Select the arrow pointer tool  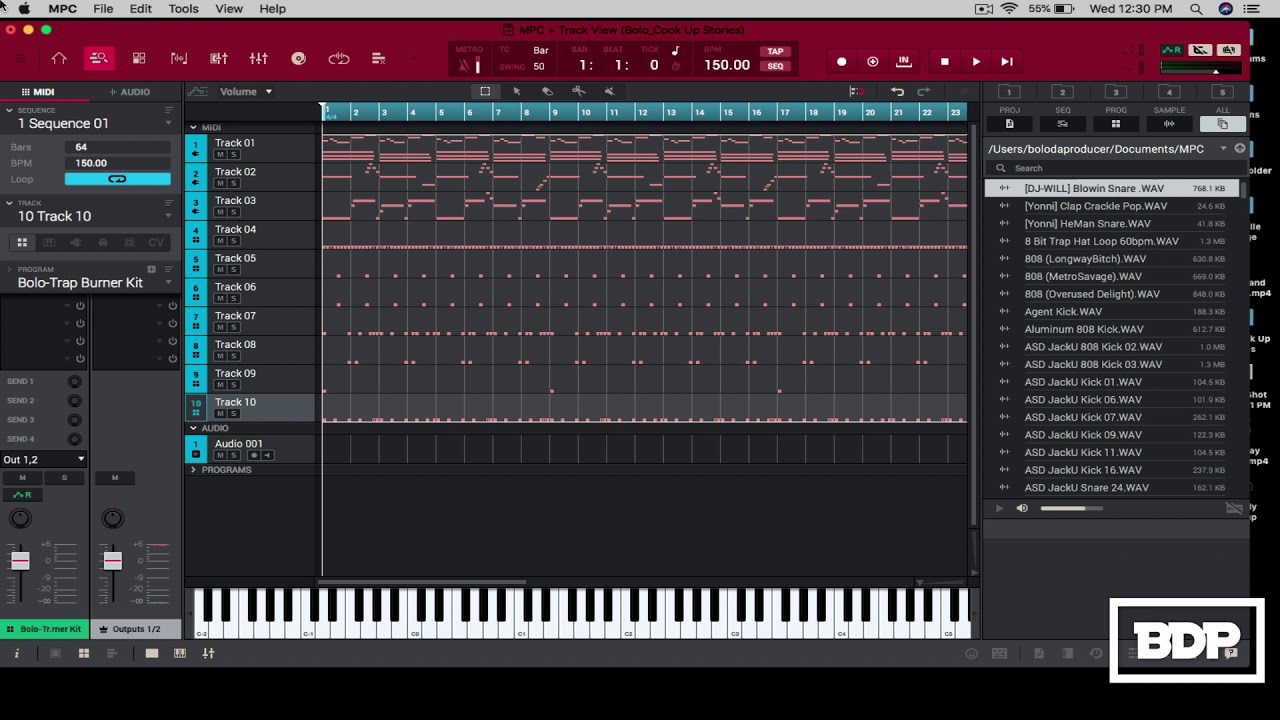coord(517,91)
